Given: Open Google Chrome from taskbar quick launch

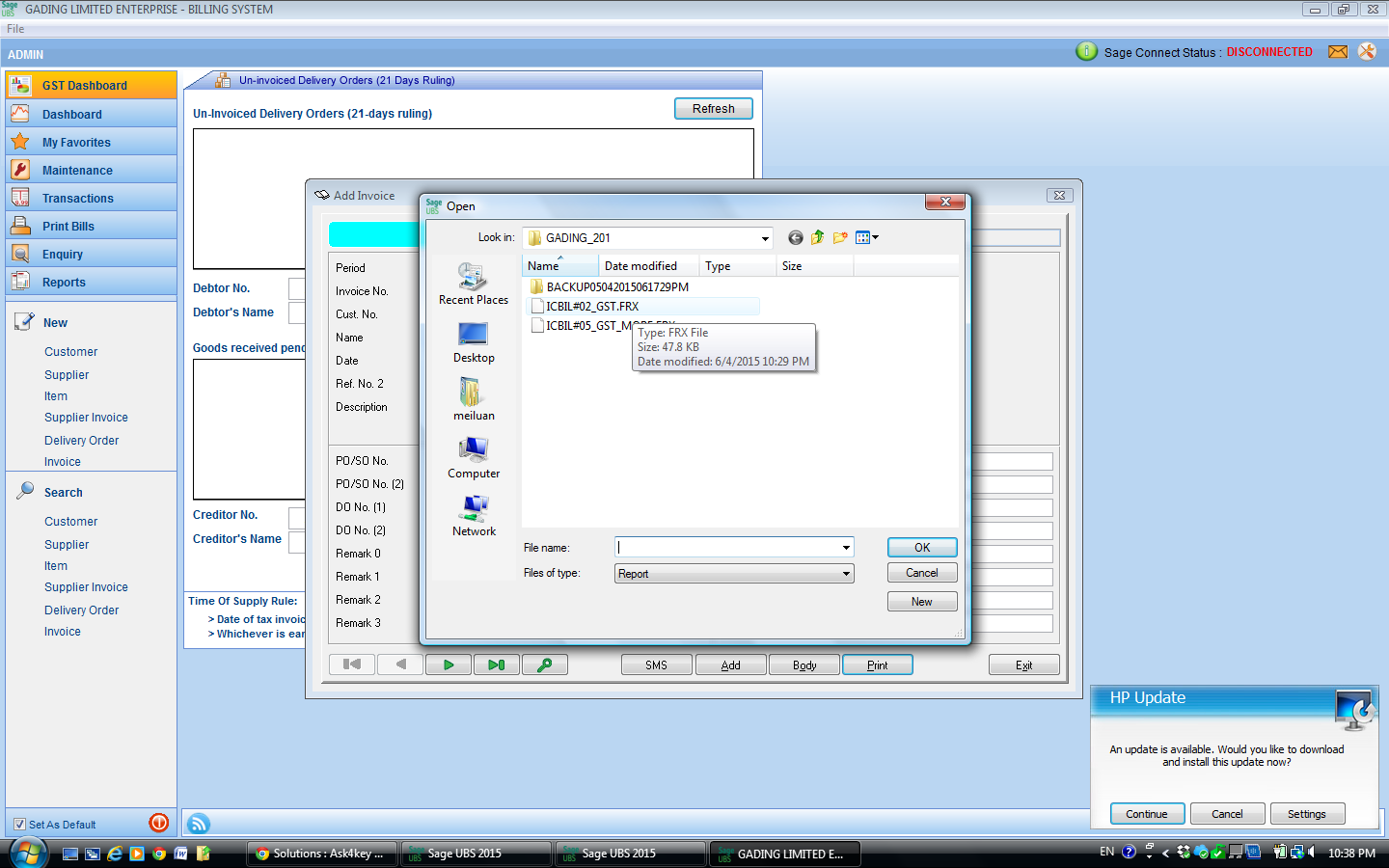Looking at the screenshot, I should (x=159, y=854).
